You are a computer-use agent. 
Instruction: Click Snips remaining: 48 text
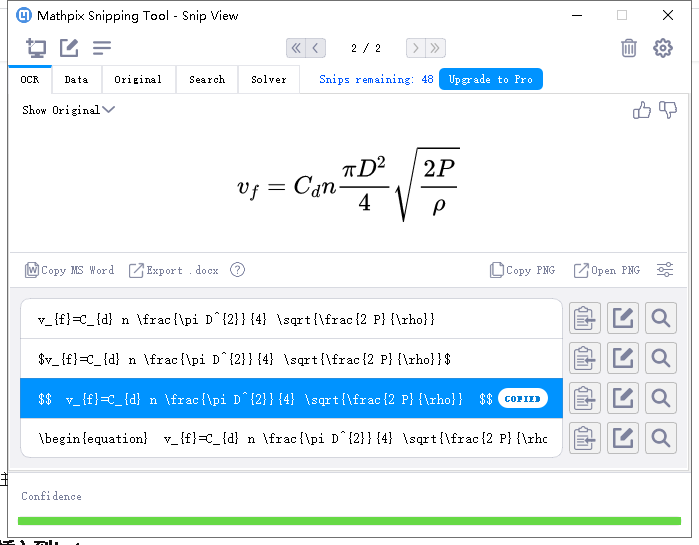(x=376, y=79)
